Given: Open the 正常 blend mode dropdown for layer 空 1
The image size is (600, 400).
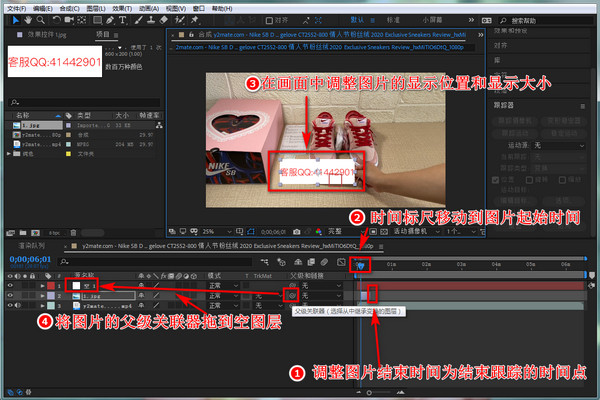Looking at the screenshot, I should coord(223,286).
